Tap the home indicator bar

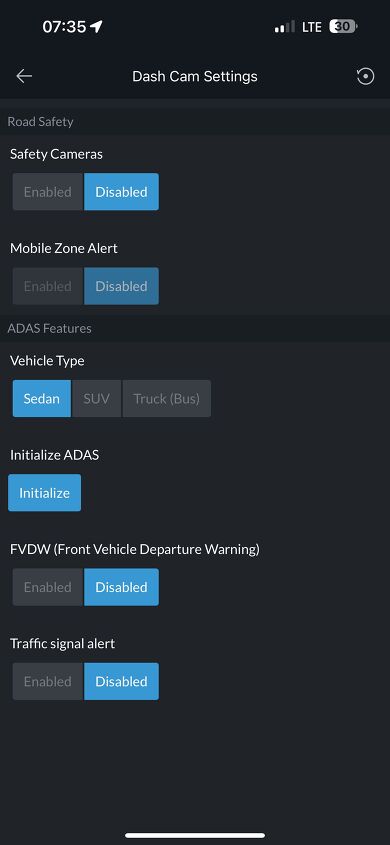coord(195,835)
